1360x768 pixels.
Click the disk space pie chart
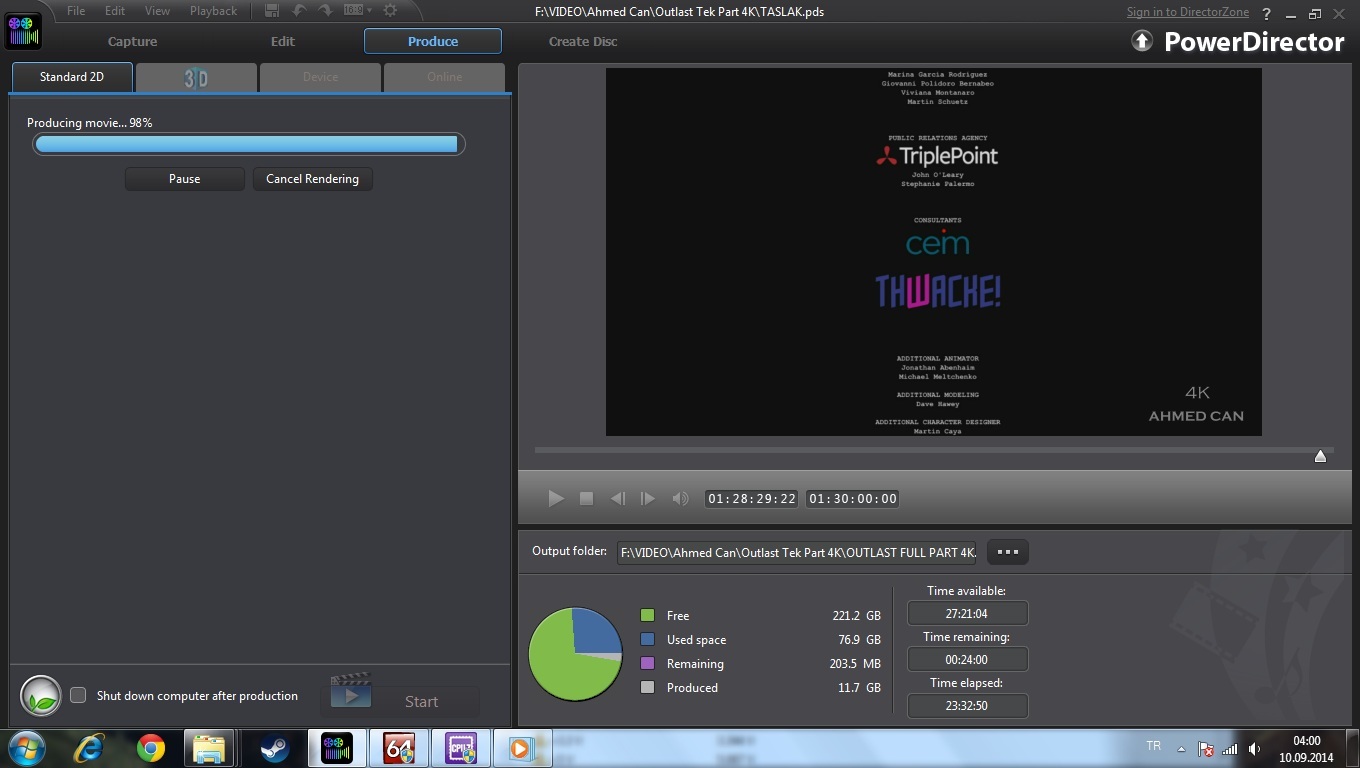coord(575,654)
